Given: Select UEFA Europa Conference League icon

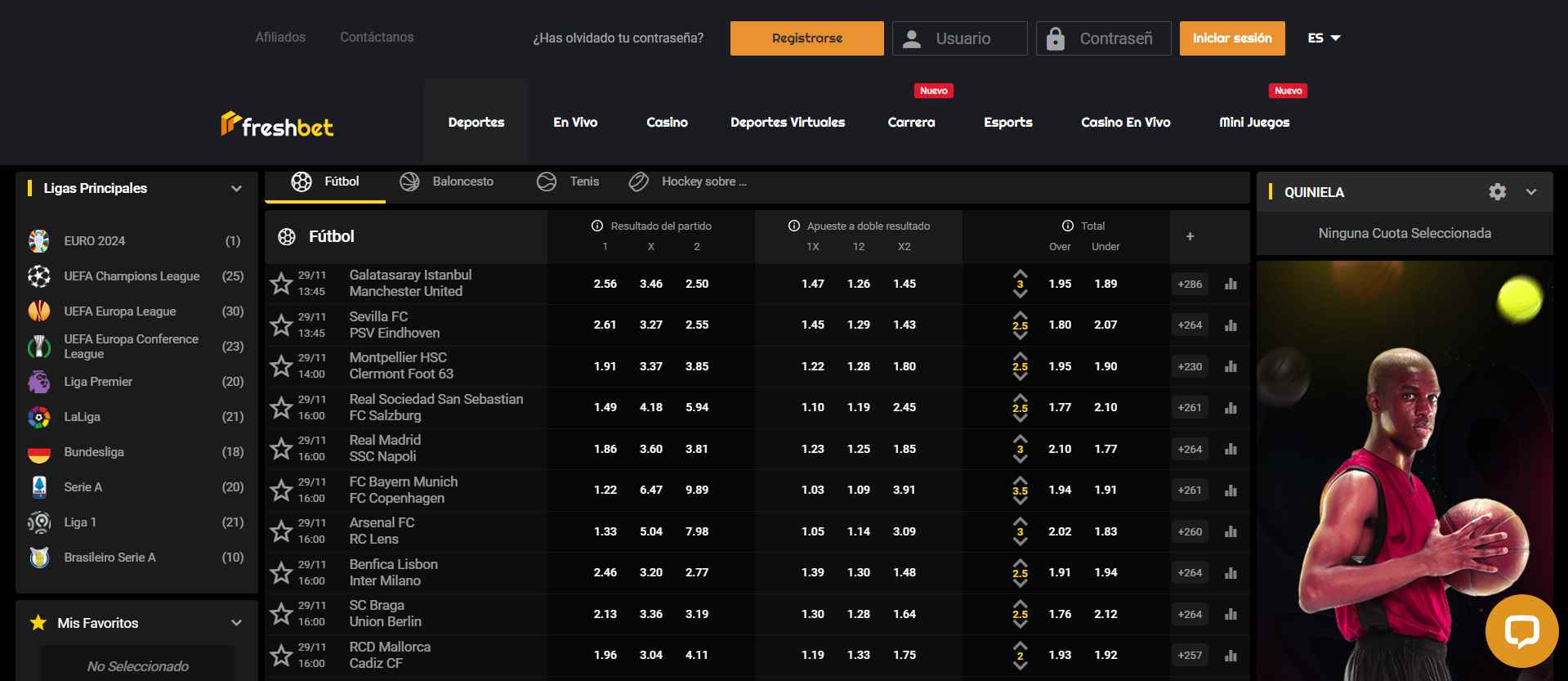Looking at the screenshot, I should 38,347.
